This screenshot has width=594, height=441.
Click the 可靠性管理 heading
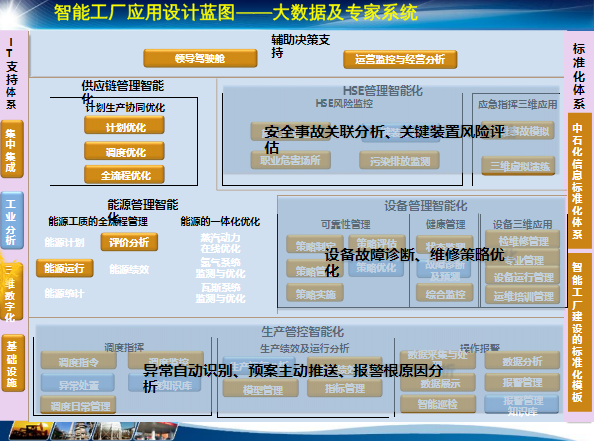tap(346, 225)
